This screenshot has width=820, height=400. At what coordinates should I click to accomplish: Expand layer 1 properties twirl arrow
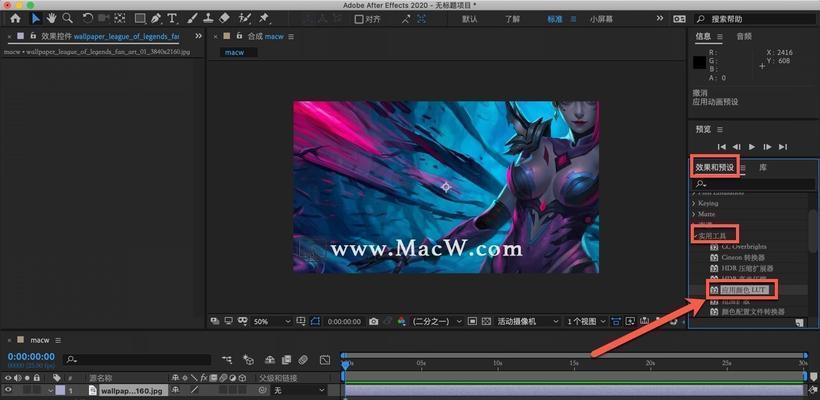51,390
